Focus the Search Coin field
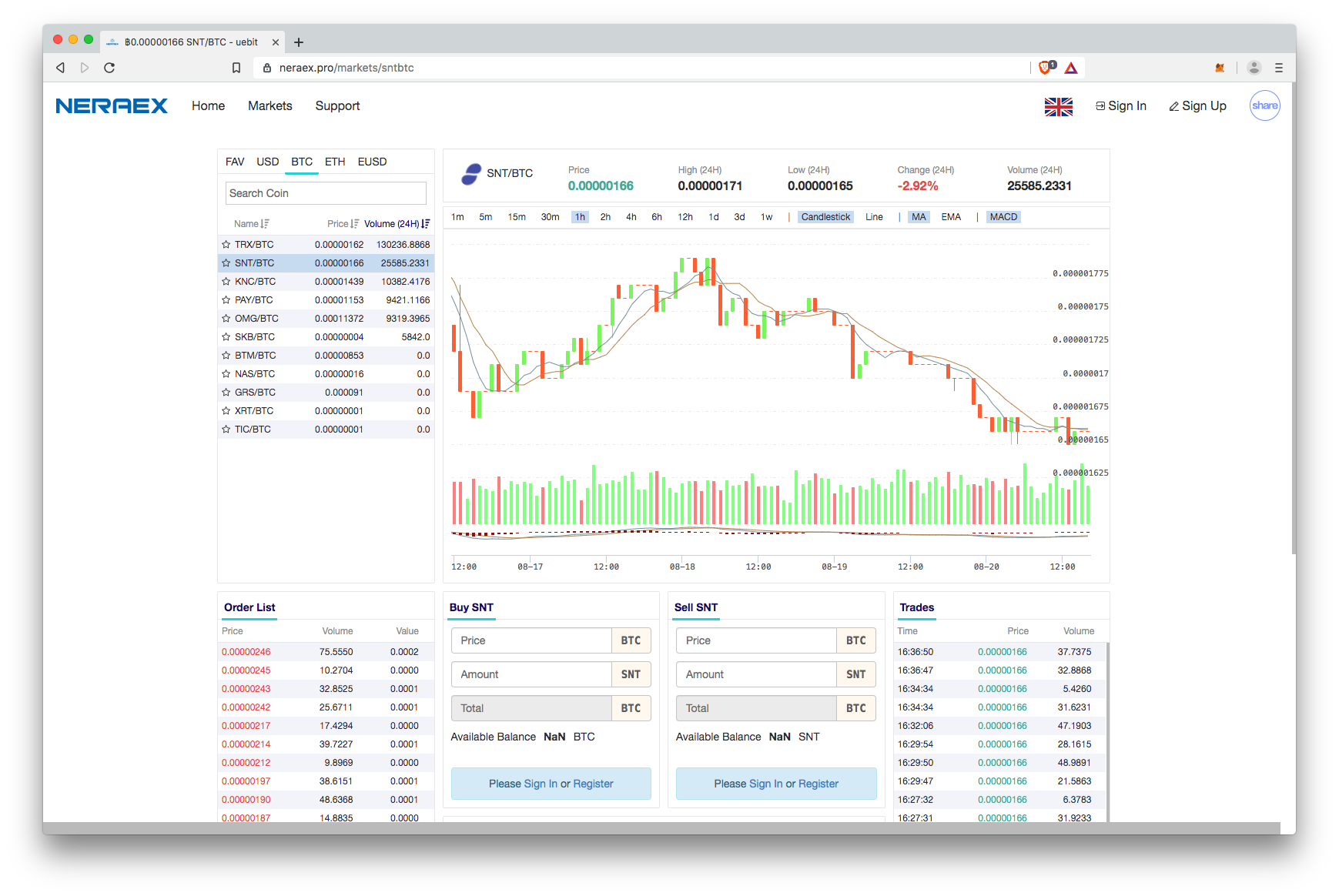The image size is (1339, 896). [326, 193]
